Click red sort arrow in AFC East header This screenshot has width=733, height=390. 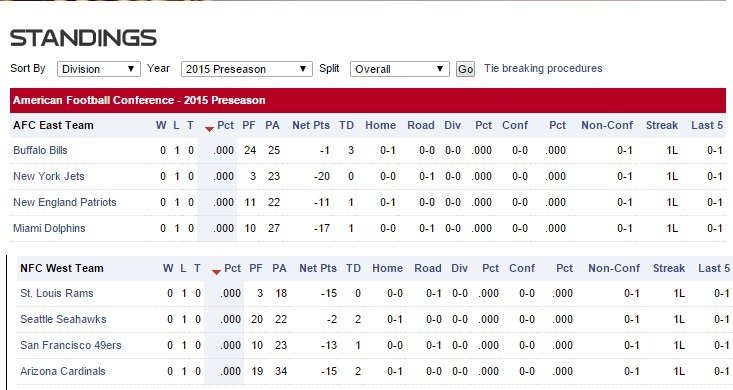tap(209, 129)
